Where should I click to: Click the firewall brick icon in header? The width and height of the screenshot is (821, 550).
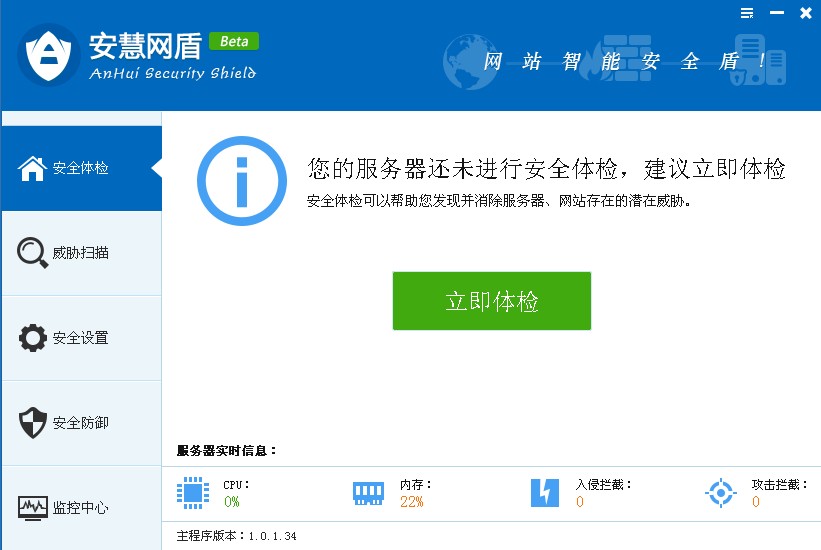[x=618, y=59]
